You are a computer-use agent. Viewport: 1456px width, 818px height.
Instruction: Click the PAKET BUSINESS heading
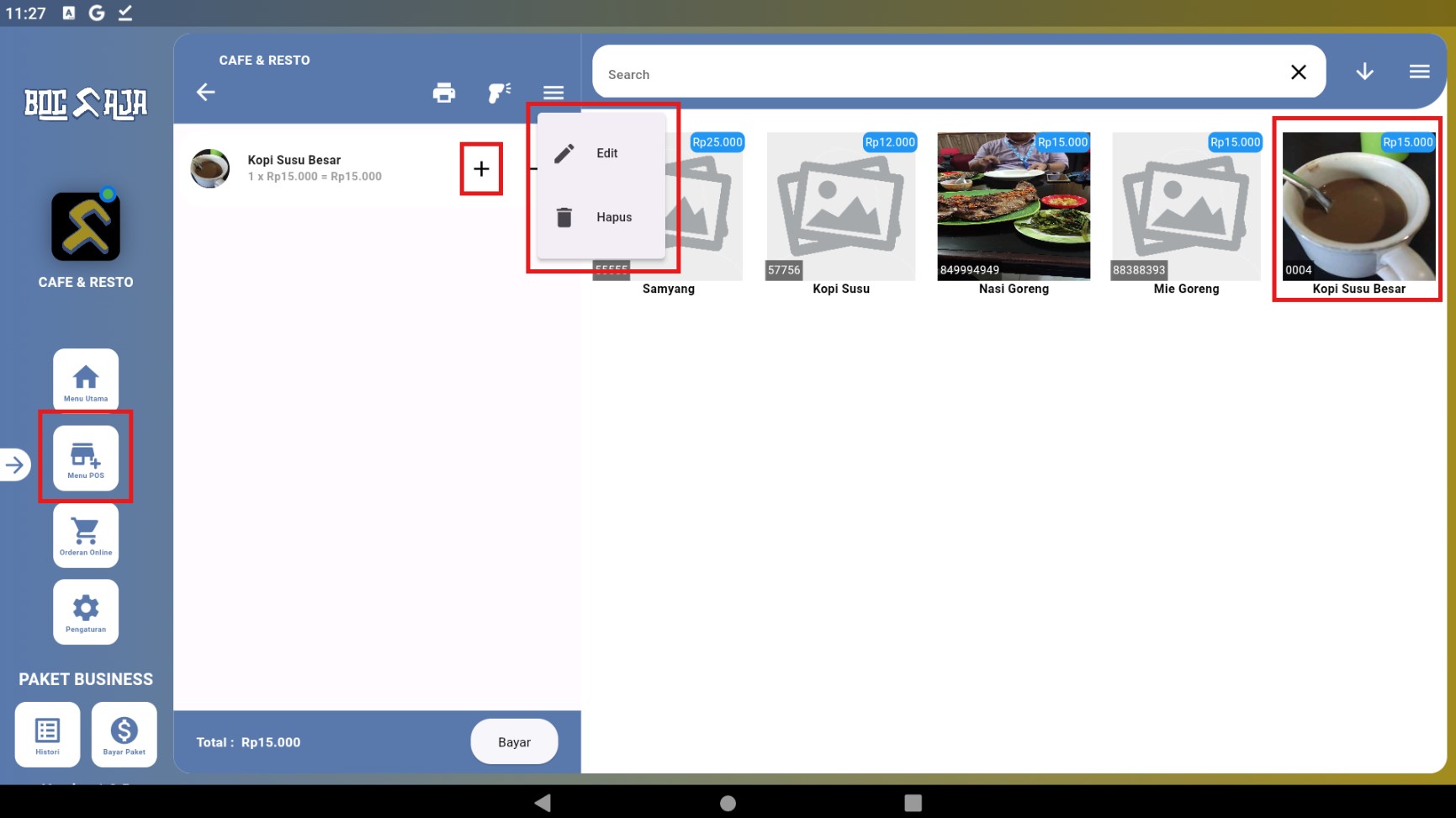click(x=86, y=679)
